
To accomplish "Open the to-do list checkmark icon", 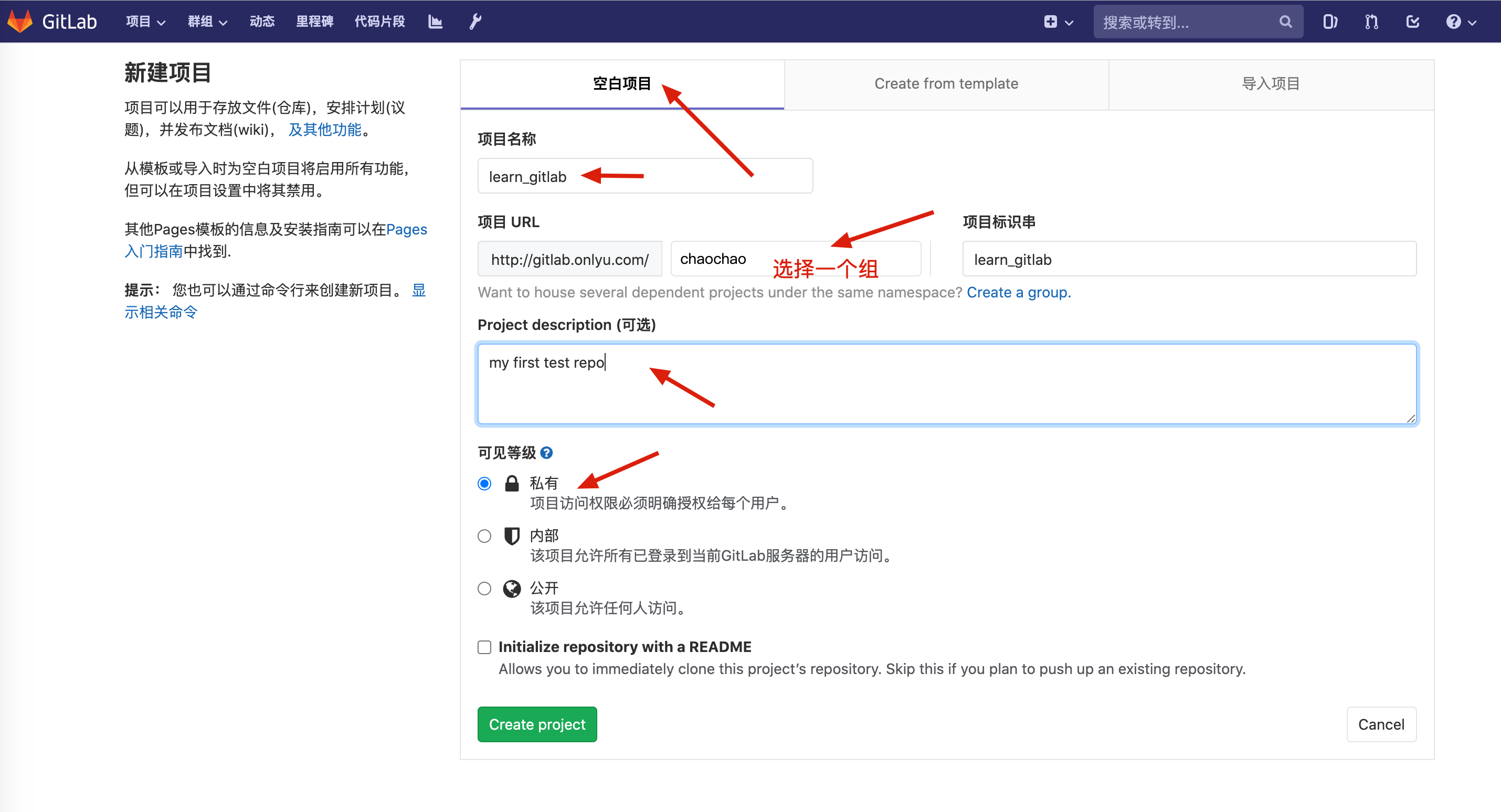I will point(1412,22).
